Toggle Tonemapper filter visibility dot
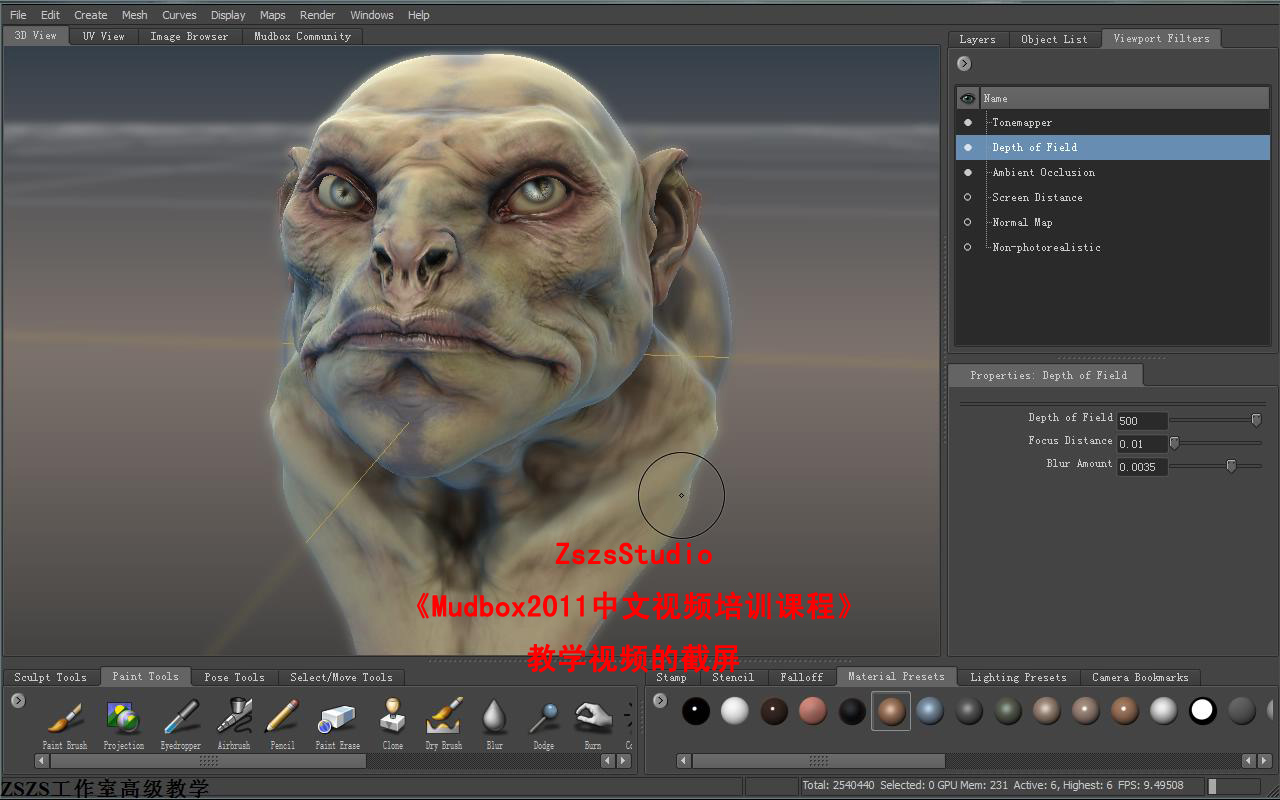This screenshot has width=1280, height=800. [x=967, y=122]
